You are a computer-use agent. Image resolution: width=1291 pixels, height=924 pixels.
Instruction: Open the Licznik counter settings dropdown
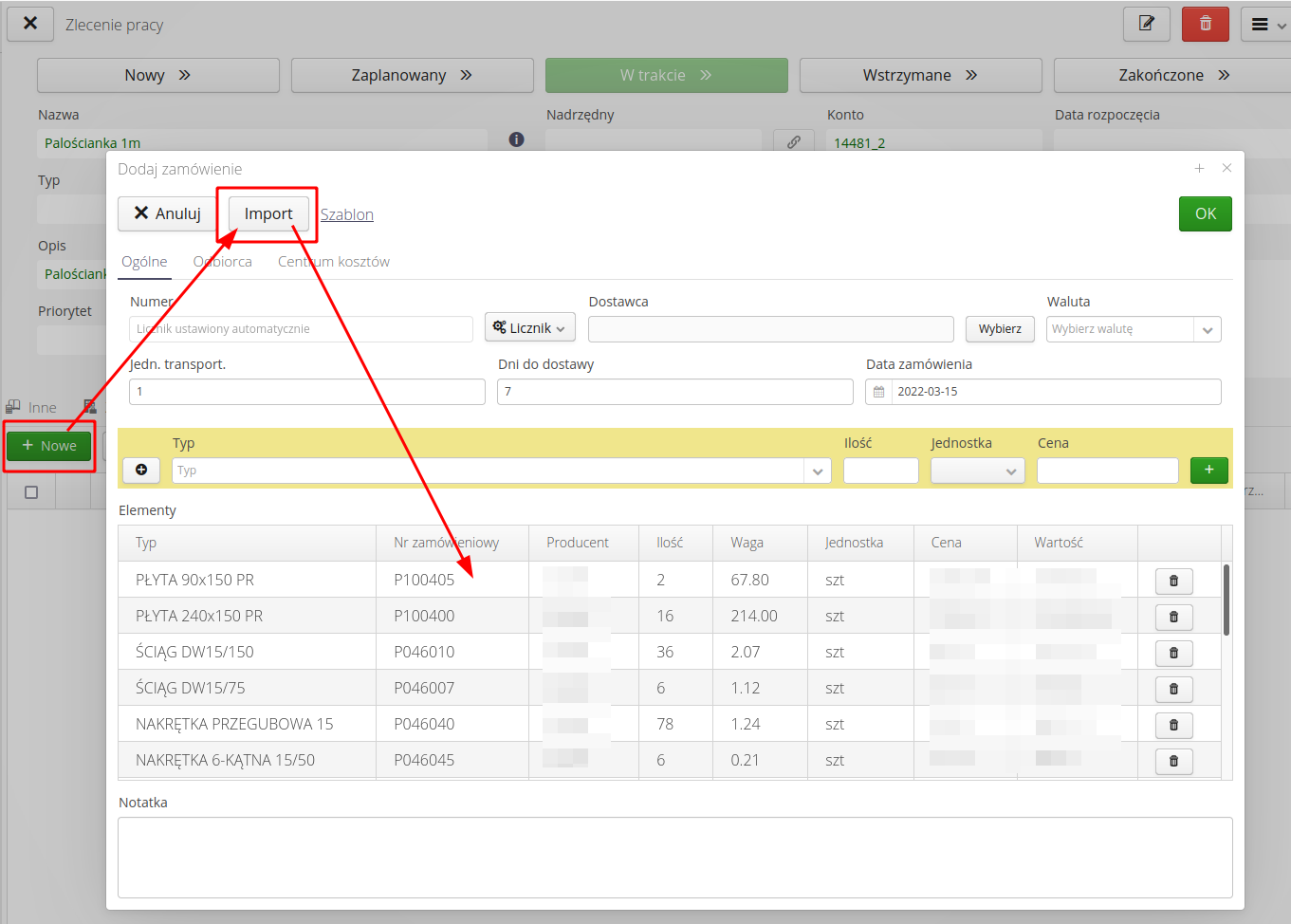[x=530, y=328]
